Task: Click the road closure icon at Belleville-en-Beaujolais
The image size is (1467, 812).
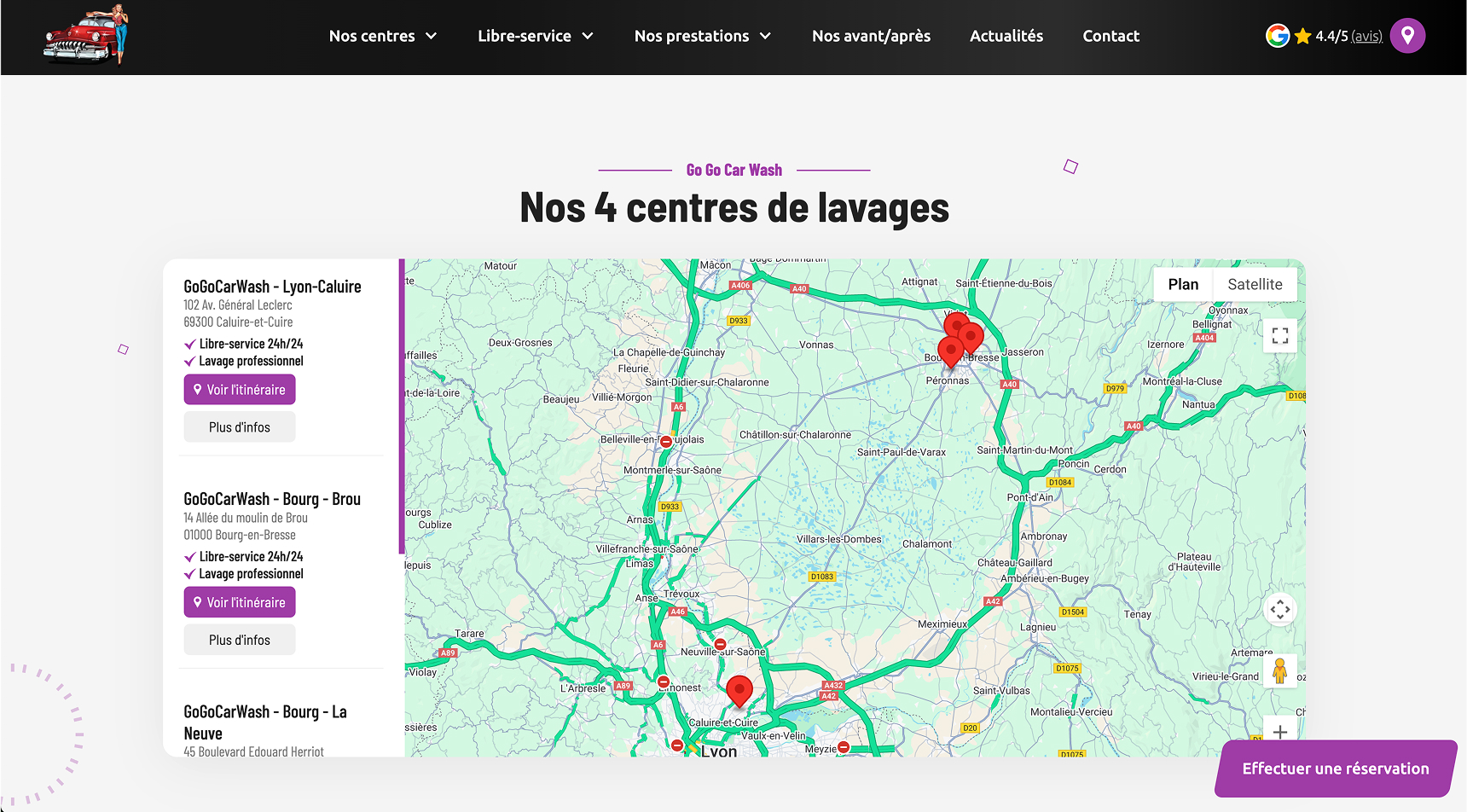Action: [x=666, y=442]
